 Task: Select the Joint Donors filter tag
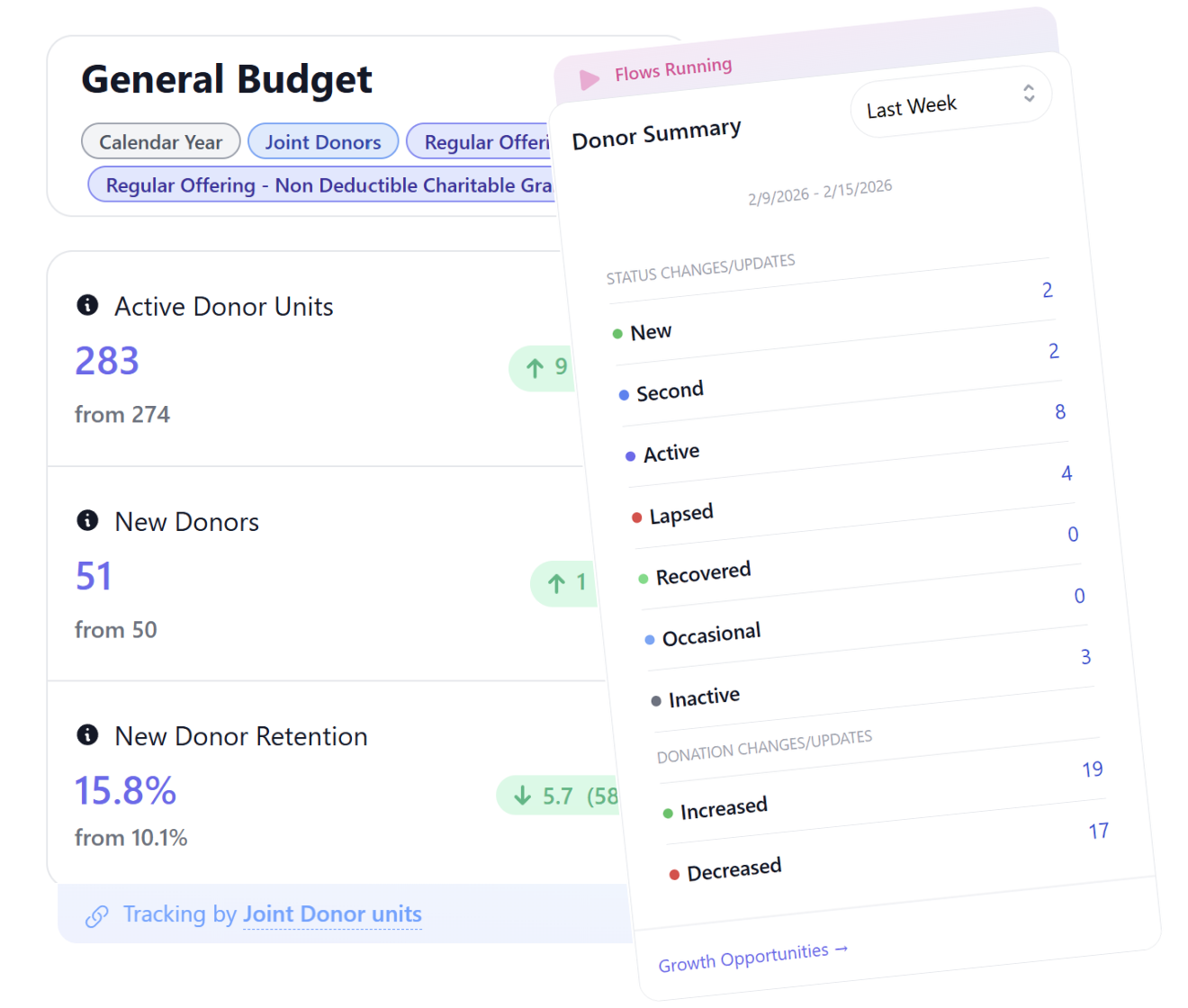pyautogui.click(x=323, y=142)
